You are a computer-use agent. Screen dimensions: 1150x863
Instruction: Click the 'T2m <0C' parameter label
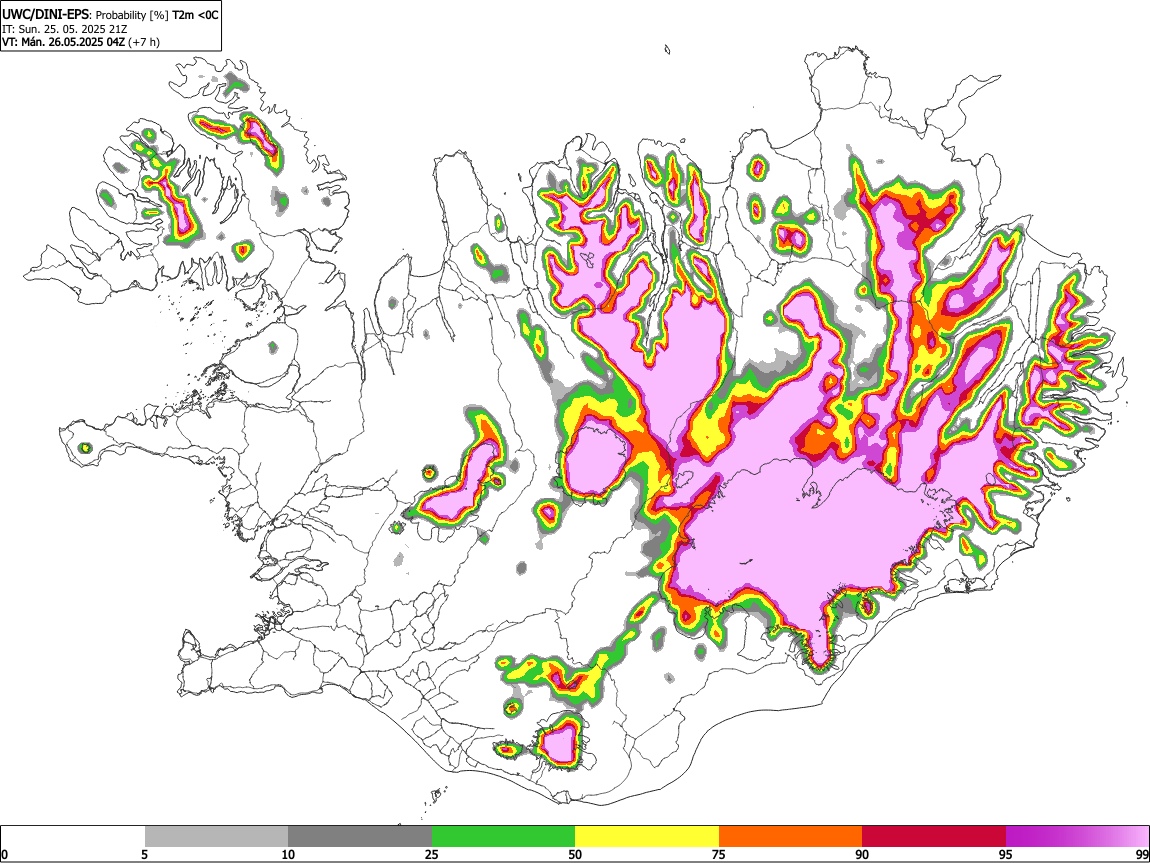click(195, 15)
